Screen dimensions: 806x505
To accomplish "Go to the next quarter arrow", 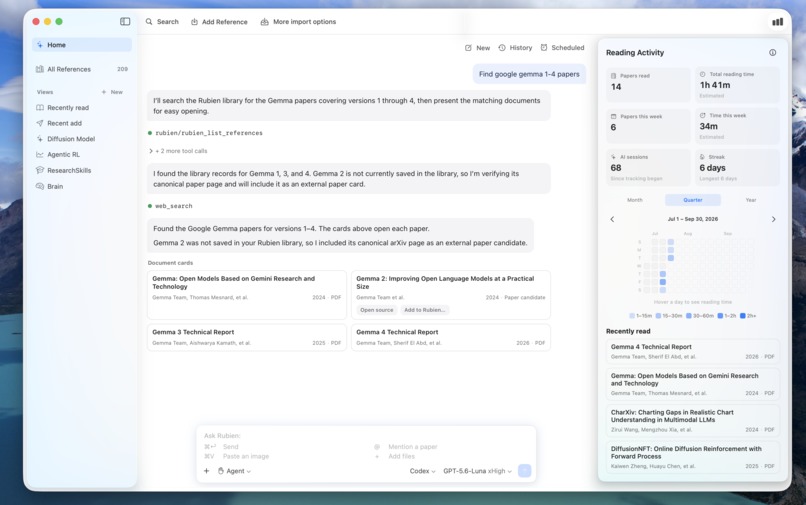I will [774, 219].
